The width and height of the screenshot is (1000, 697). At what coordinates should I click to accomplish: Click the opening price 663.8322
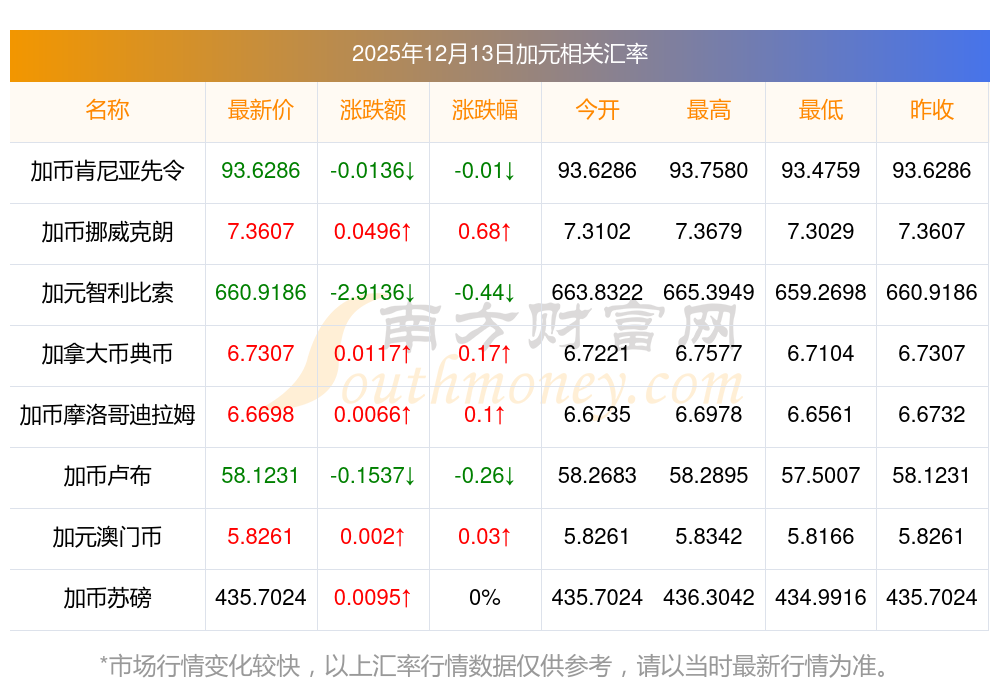coord(597,293)
